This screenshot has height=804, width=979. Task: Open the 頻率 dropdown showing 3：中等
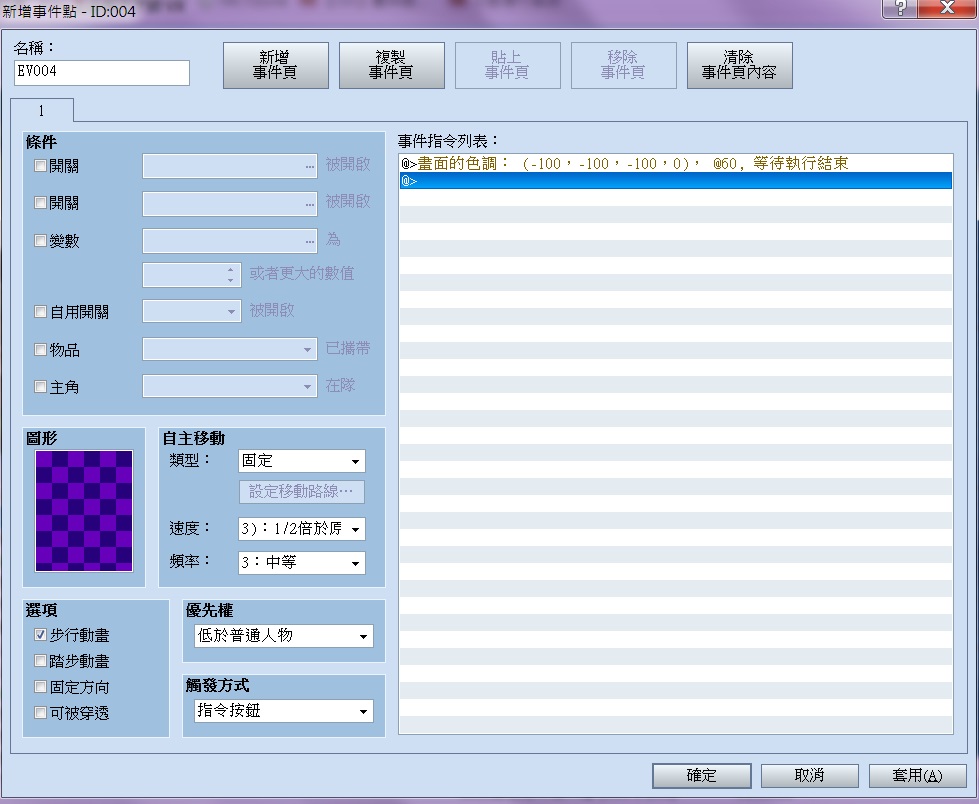click(x=302, y=562)
